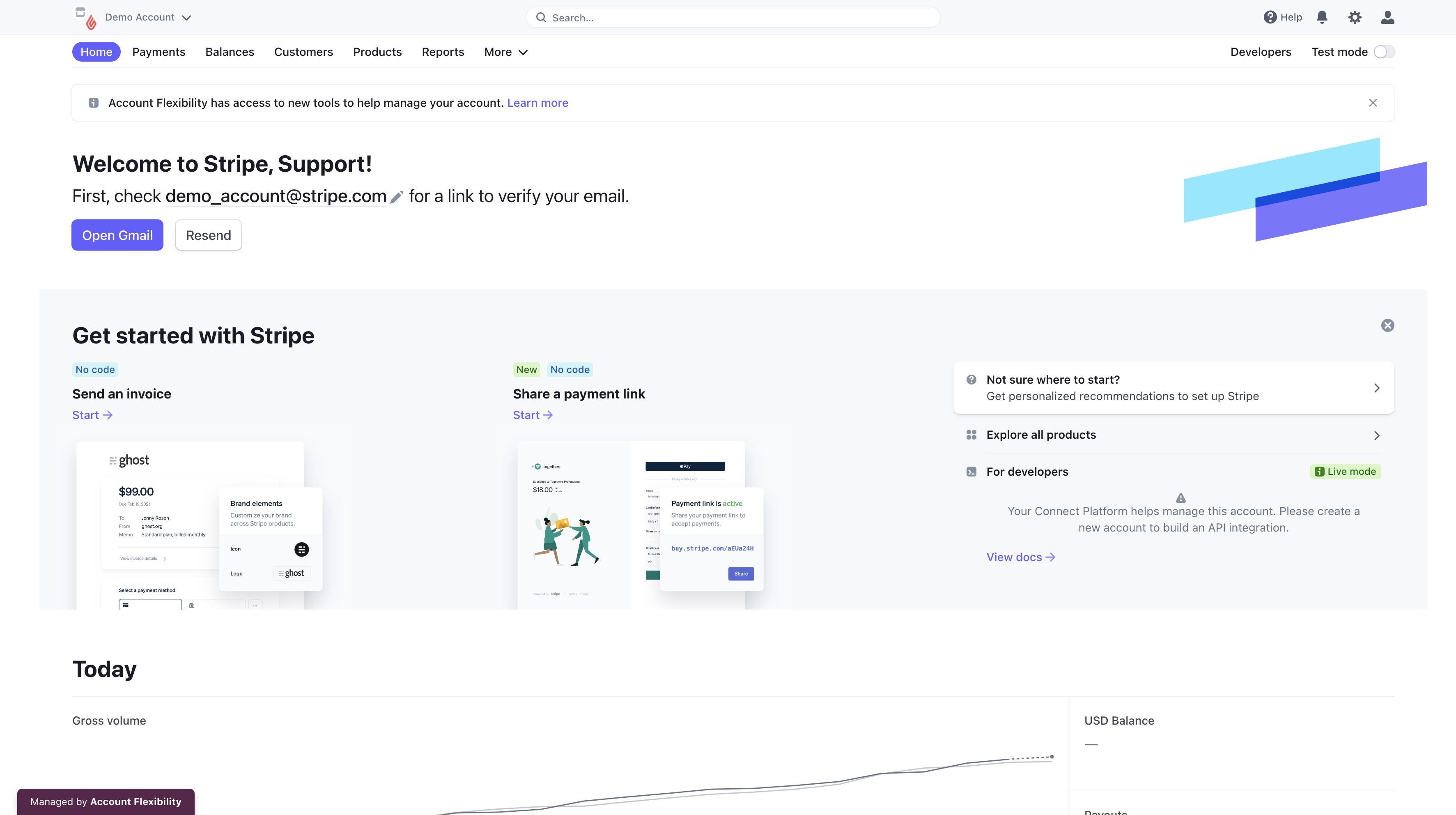Close the Get started with Stripe panel
The height and width of the screenshot is (815, 1456).
pos(1387,325)
